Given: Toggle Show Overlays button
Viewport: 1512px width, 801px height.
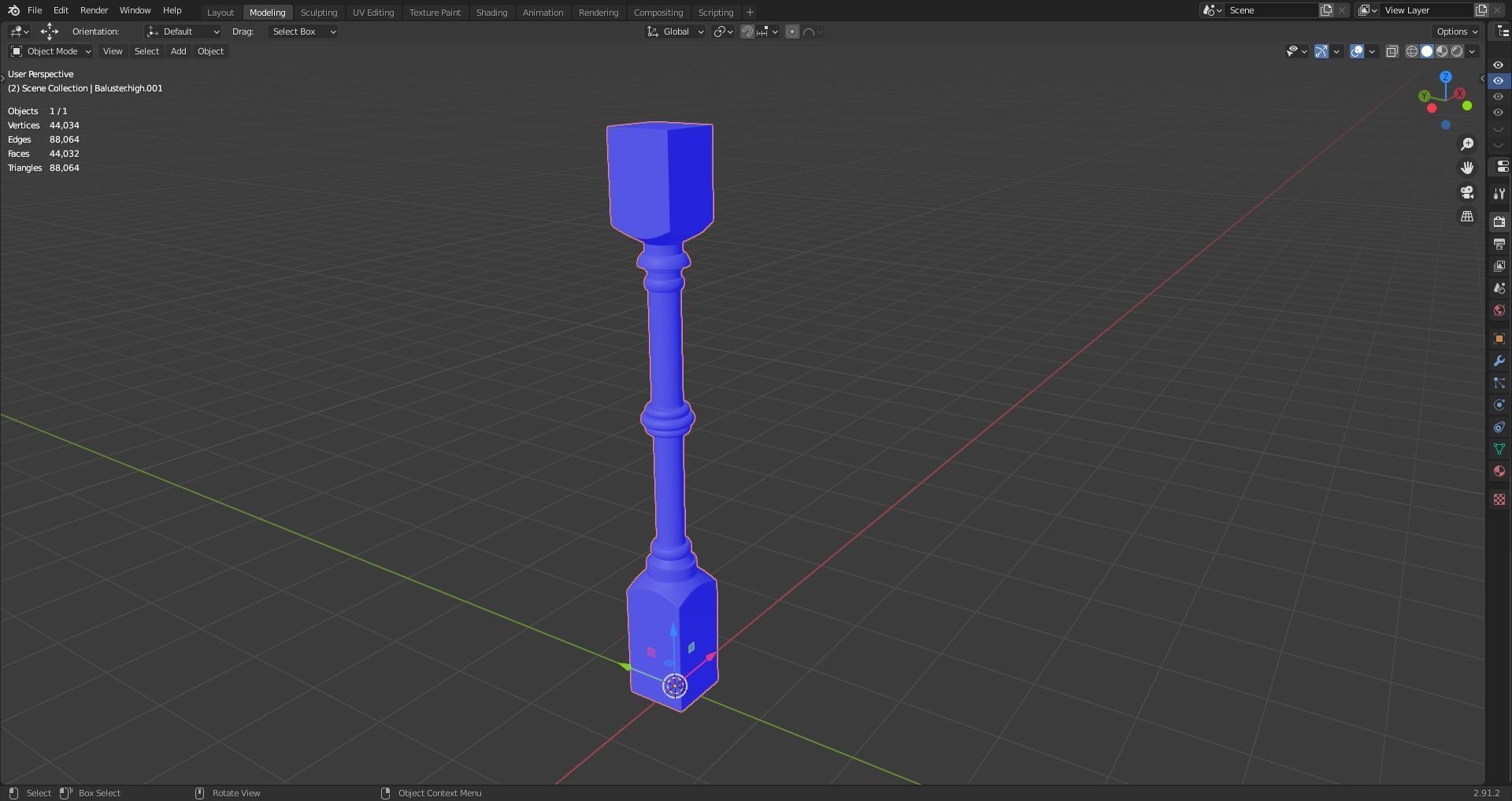Looking at the screenshot, I should (x=1357, y=51).
